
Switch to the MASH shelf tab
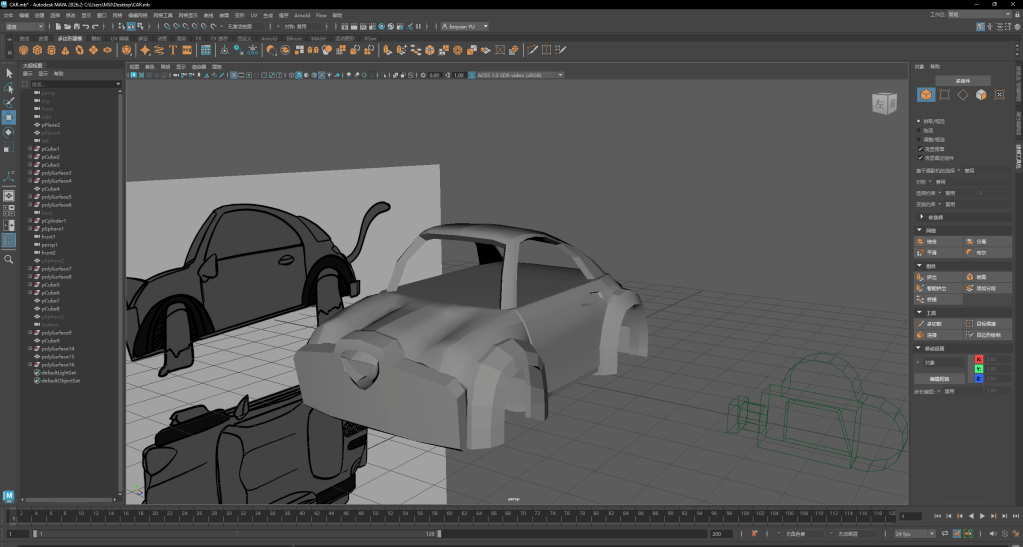click(318, 38)
